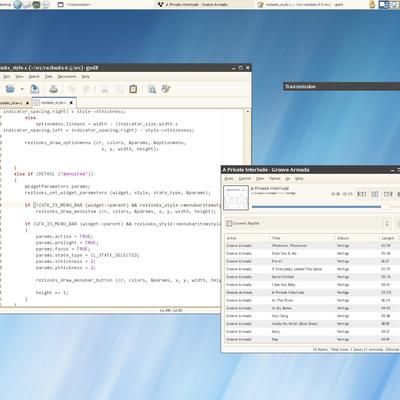Click the Open file folder icon in gedit

[x=10, y=89]
